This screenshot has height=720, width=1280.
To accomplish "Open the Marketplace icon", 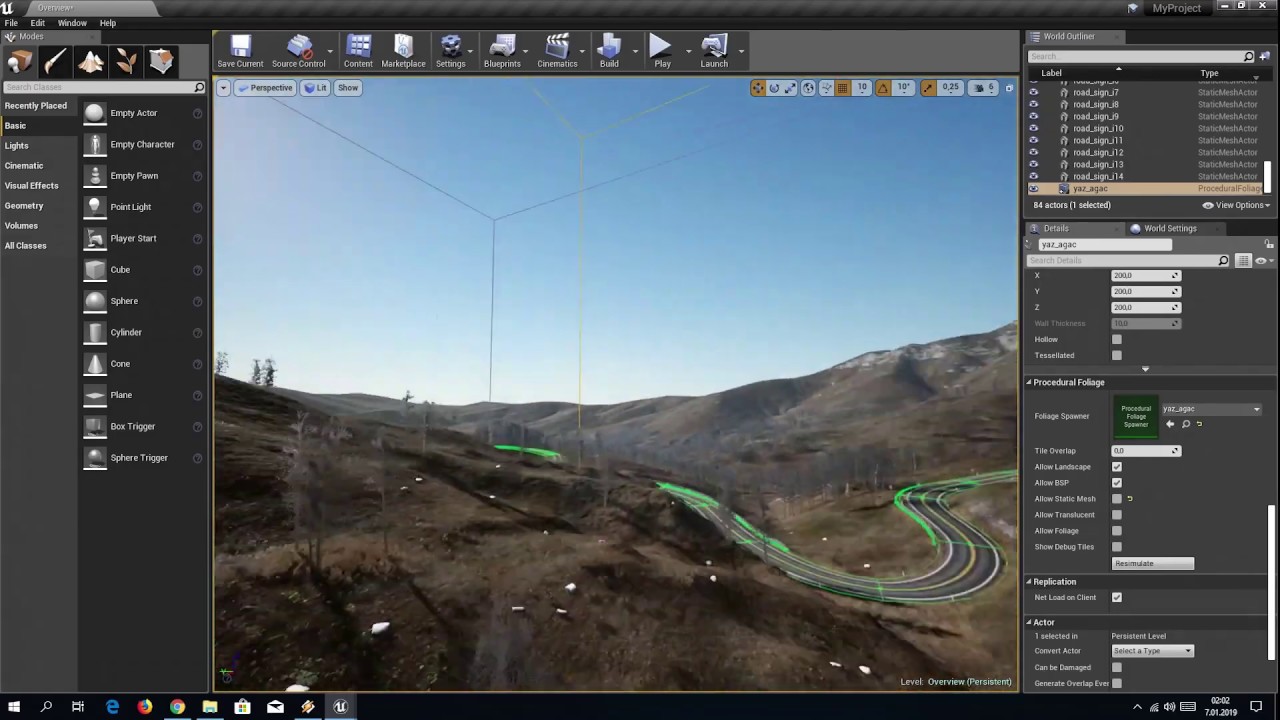I will click(403, 51).
